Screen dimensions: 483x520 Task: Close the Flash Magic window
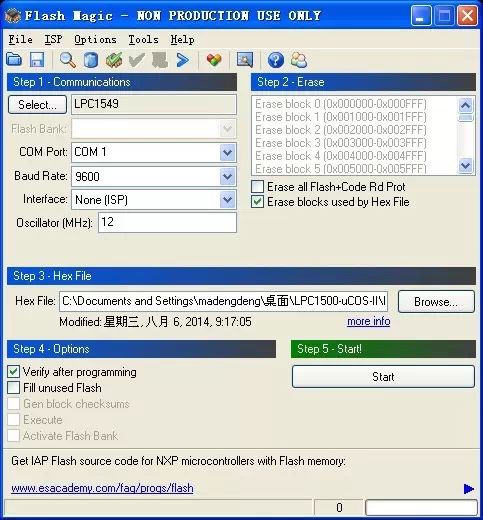467,16
